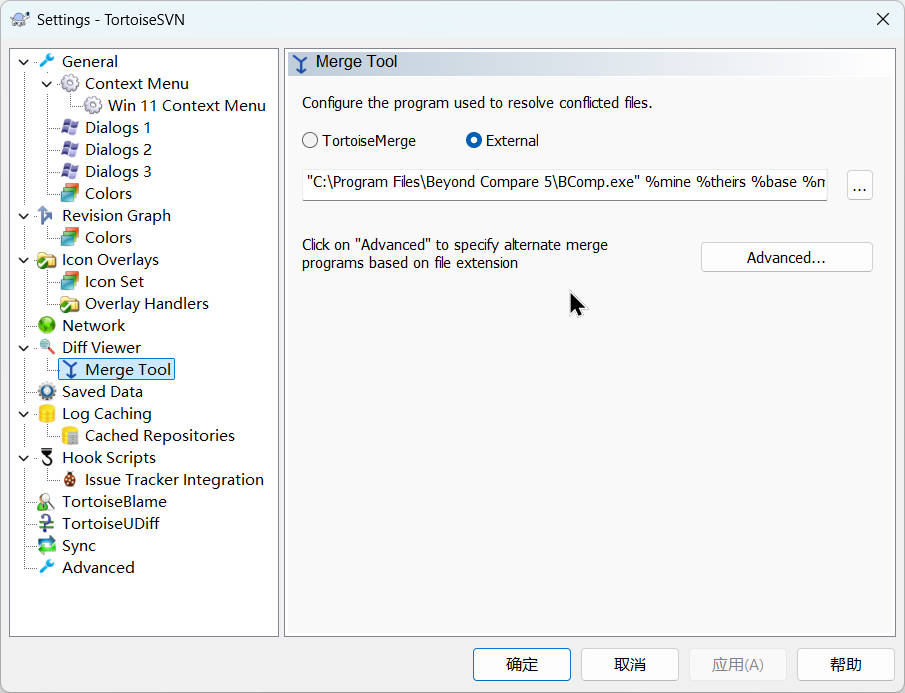Click the Advanced... button
Screen dimensions: 905x693
pos(786,257)
